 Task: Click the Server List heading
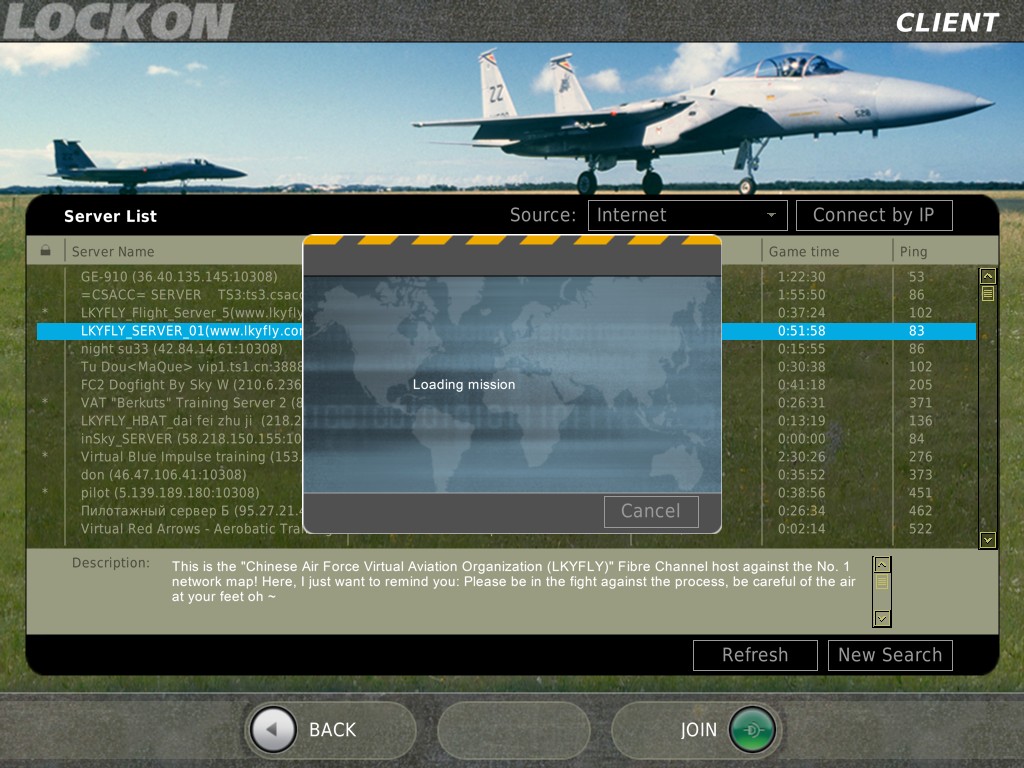[110, 216]
